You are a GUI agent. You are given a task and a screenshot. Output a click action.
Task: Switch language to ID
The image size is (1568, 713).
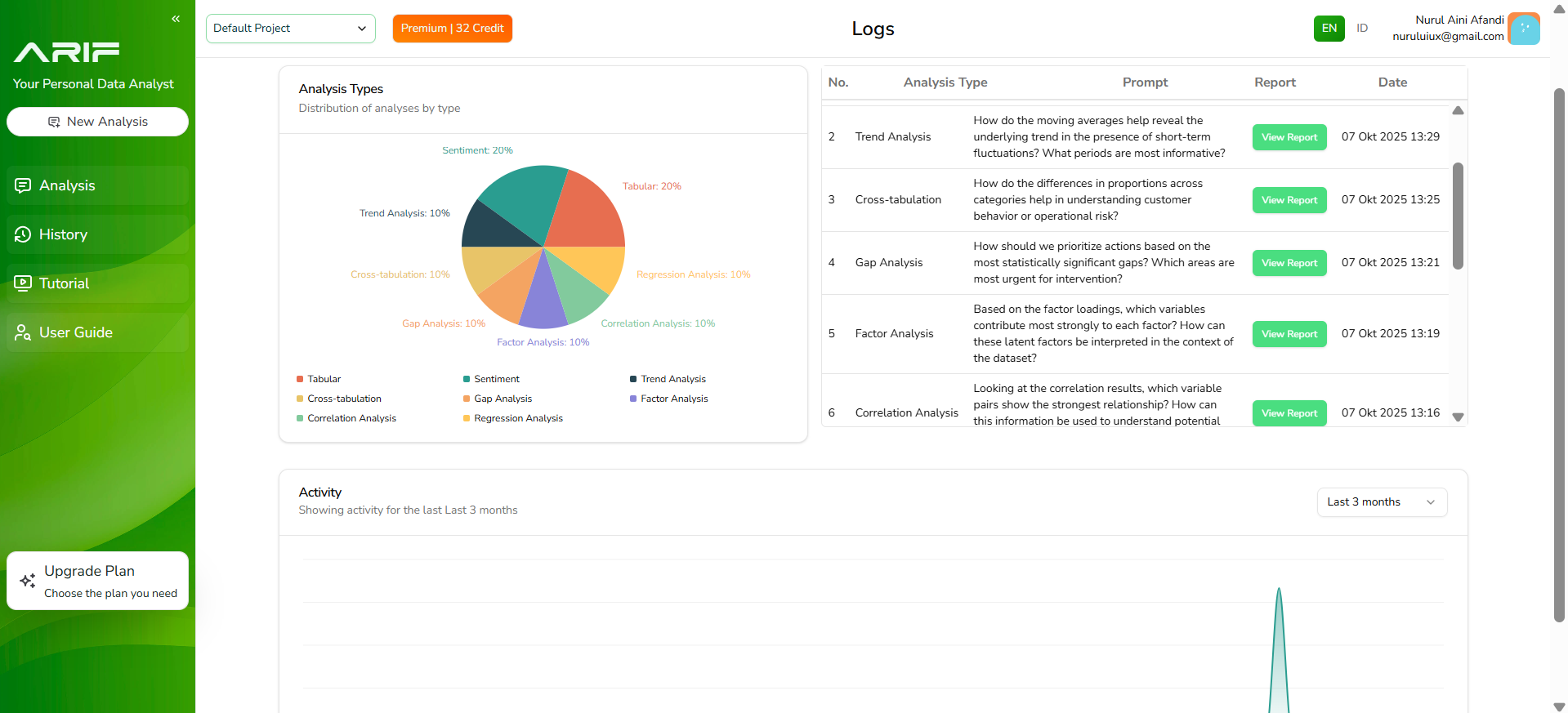(x=1362, y=29)
